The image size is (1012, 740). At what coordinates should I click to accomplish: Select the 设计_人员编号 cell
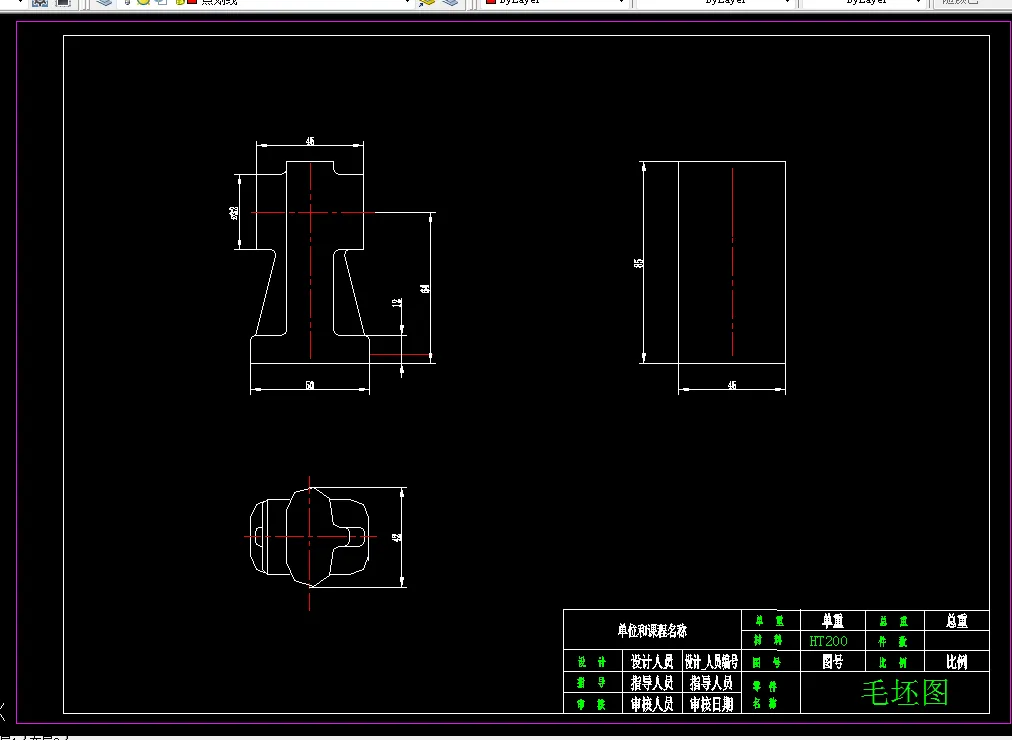click(711, 661)
